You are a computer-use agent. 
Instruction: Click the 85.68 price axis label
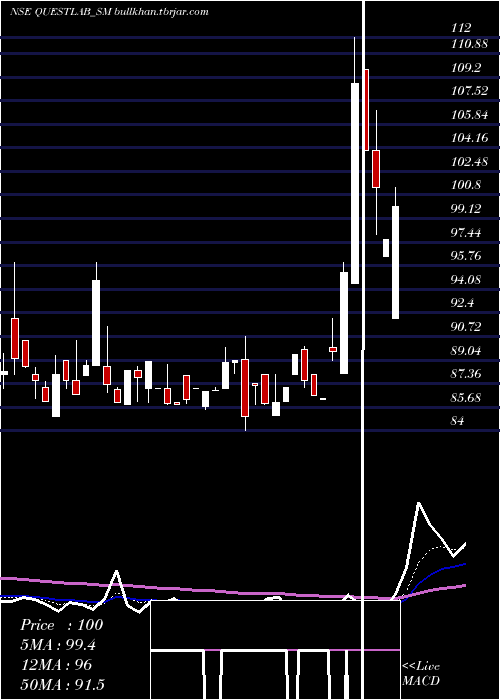tap(467, 397)
